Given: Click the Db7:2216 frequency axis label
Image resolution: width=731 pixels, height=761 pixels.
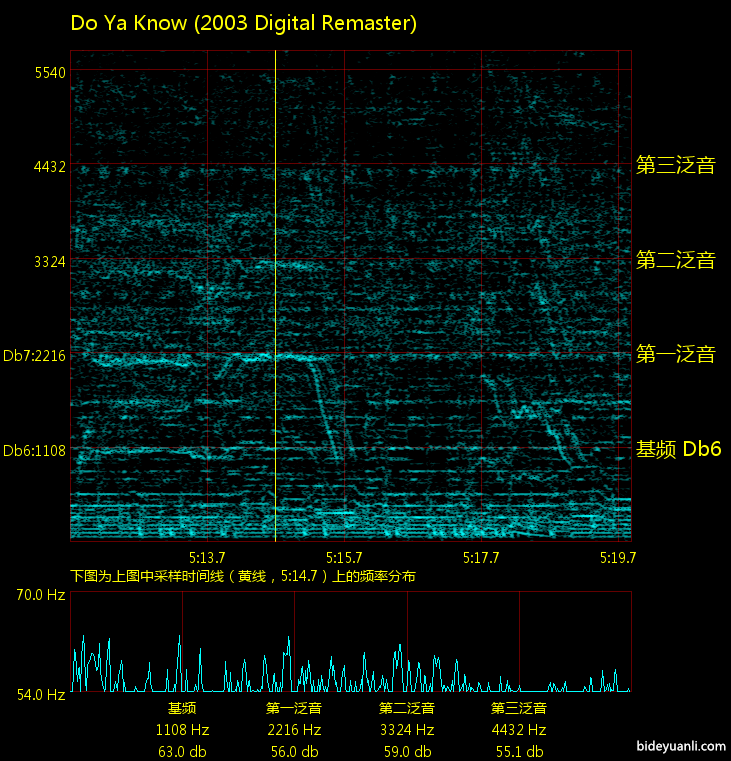Looking at the screenshot, I should click(34, 356).
